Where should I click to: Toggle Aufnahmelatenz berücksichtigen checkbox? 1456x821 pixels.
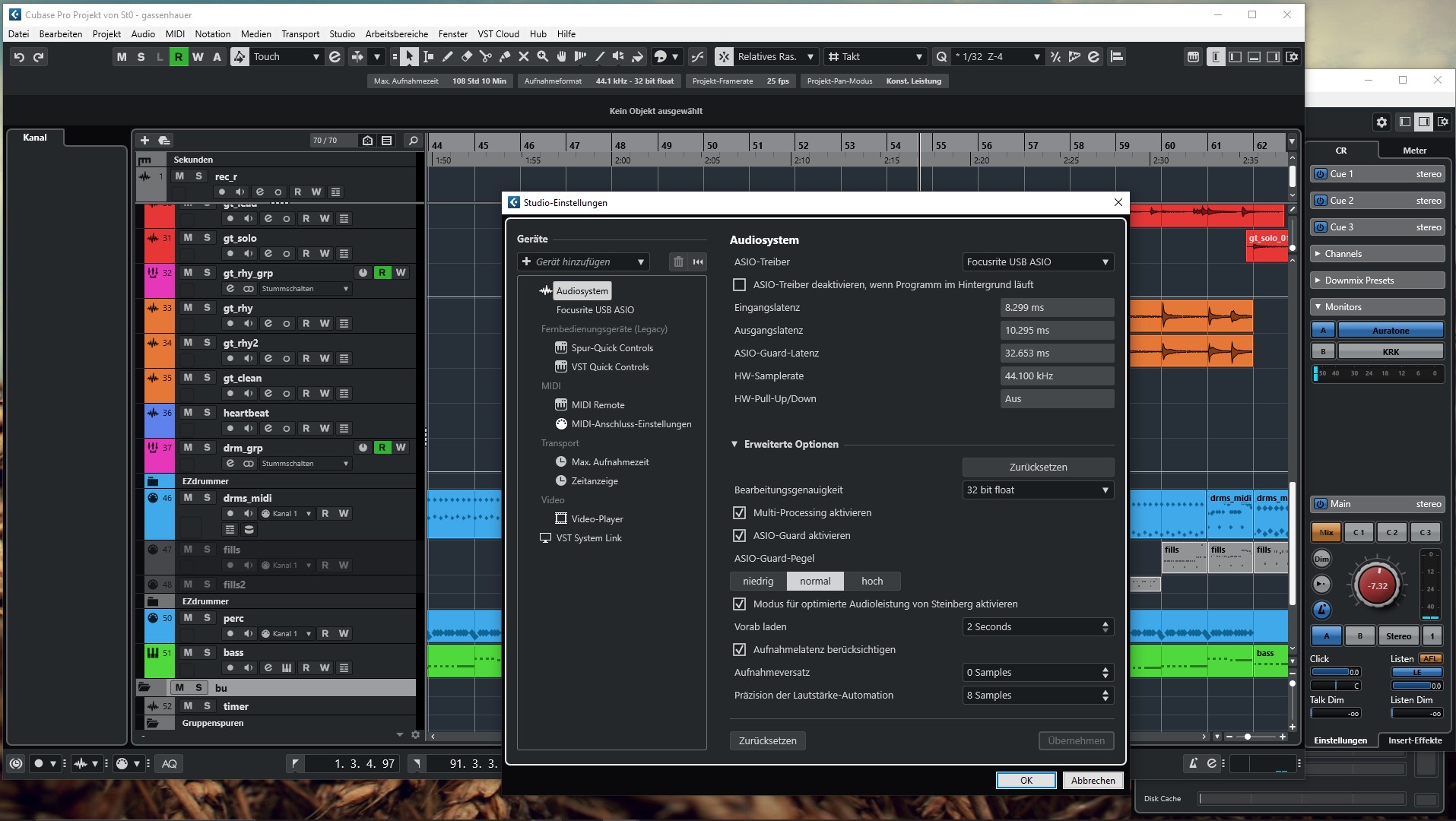tap(739, 649)
